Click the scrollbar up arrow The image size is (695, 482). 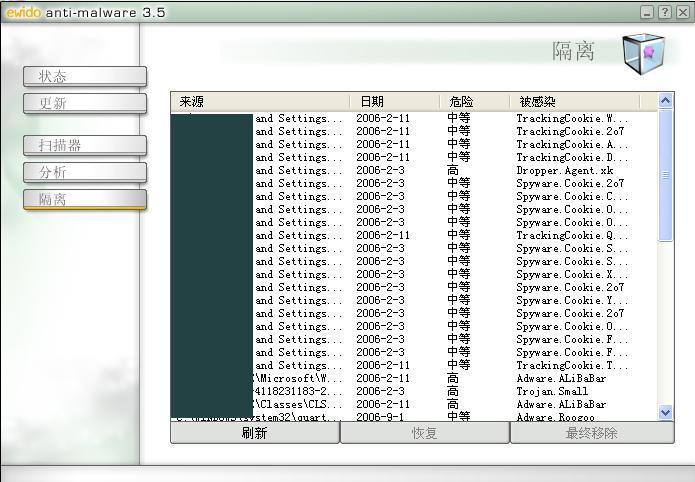pos(665,101)
